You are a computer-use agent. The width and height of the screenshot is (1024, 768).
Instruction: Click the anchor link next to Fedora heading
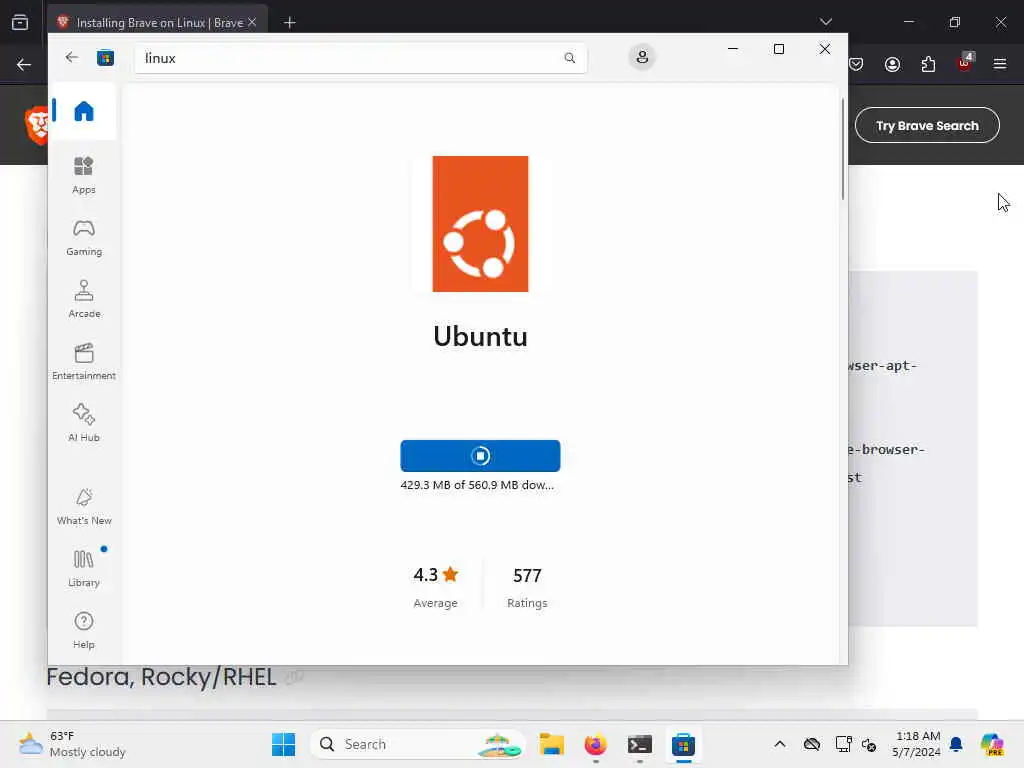(x=295, y=677)
